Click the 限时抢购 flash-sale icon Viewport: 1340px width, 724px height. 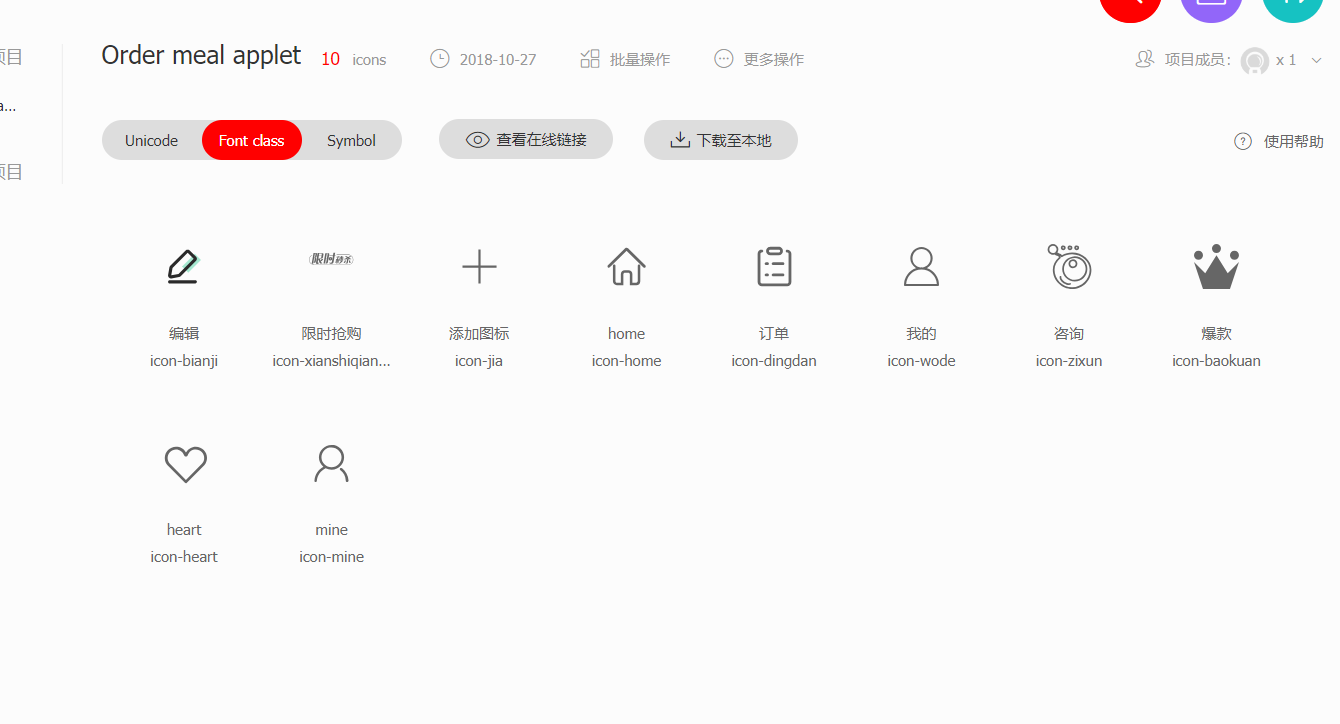[x=331, y=259]
